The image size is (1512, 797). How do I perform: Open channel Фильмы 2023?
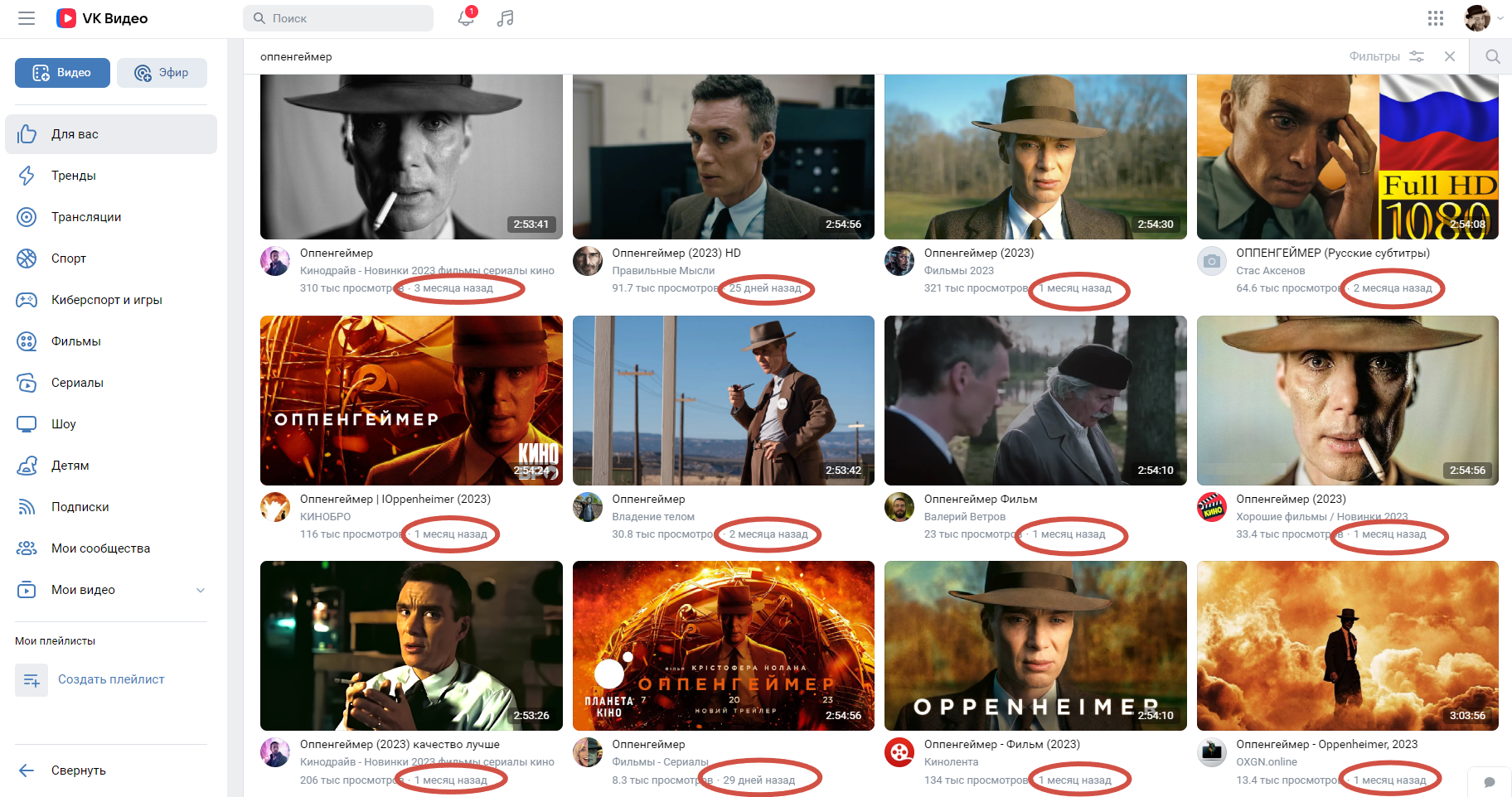pyautogui.click(x=959, y=270)
